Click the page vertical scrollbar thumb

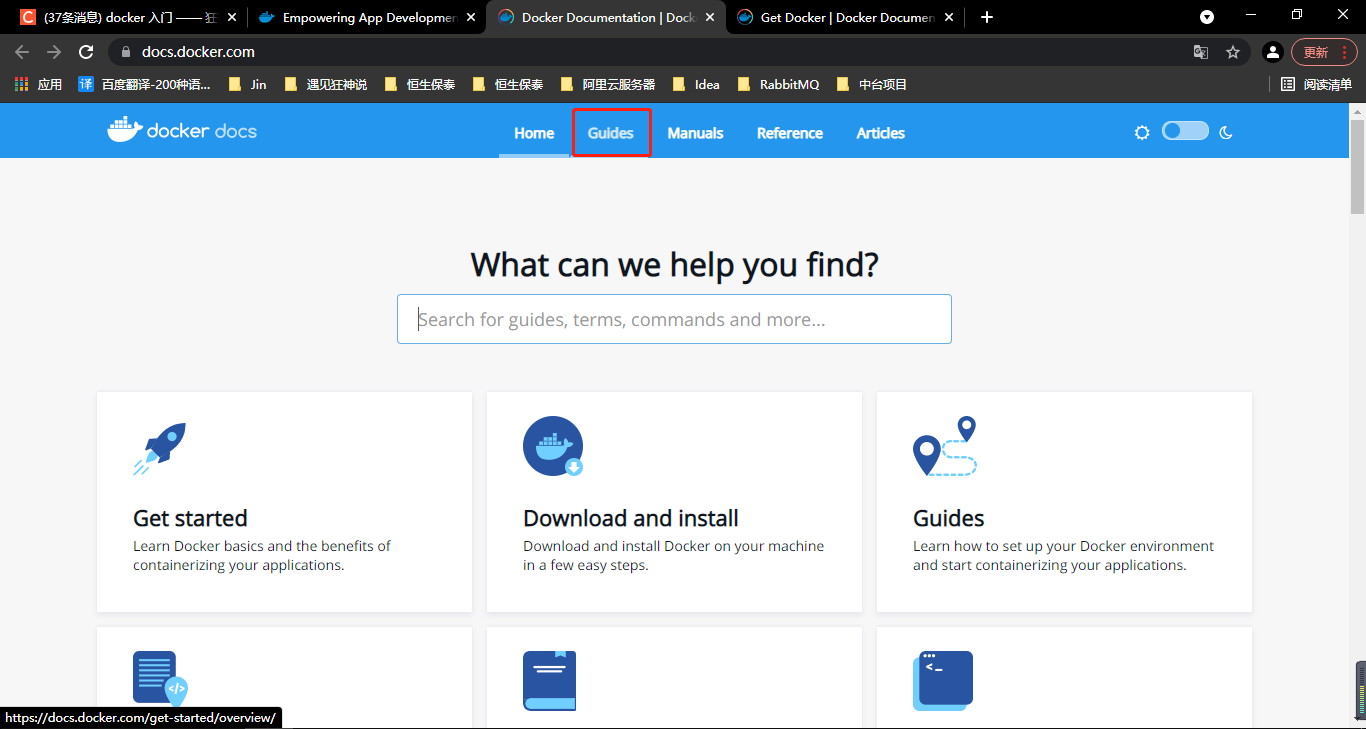[1357, 166]
